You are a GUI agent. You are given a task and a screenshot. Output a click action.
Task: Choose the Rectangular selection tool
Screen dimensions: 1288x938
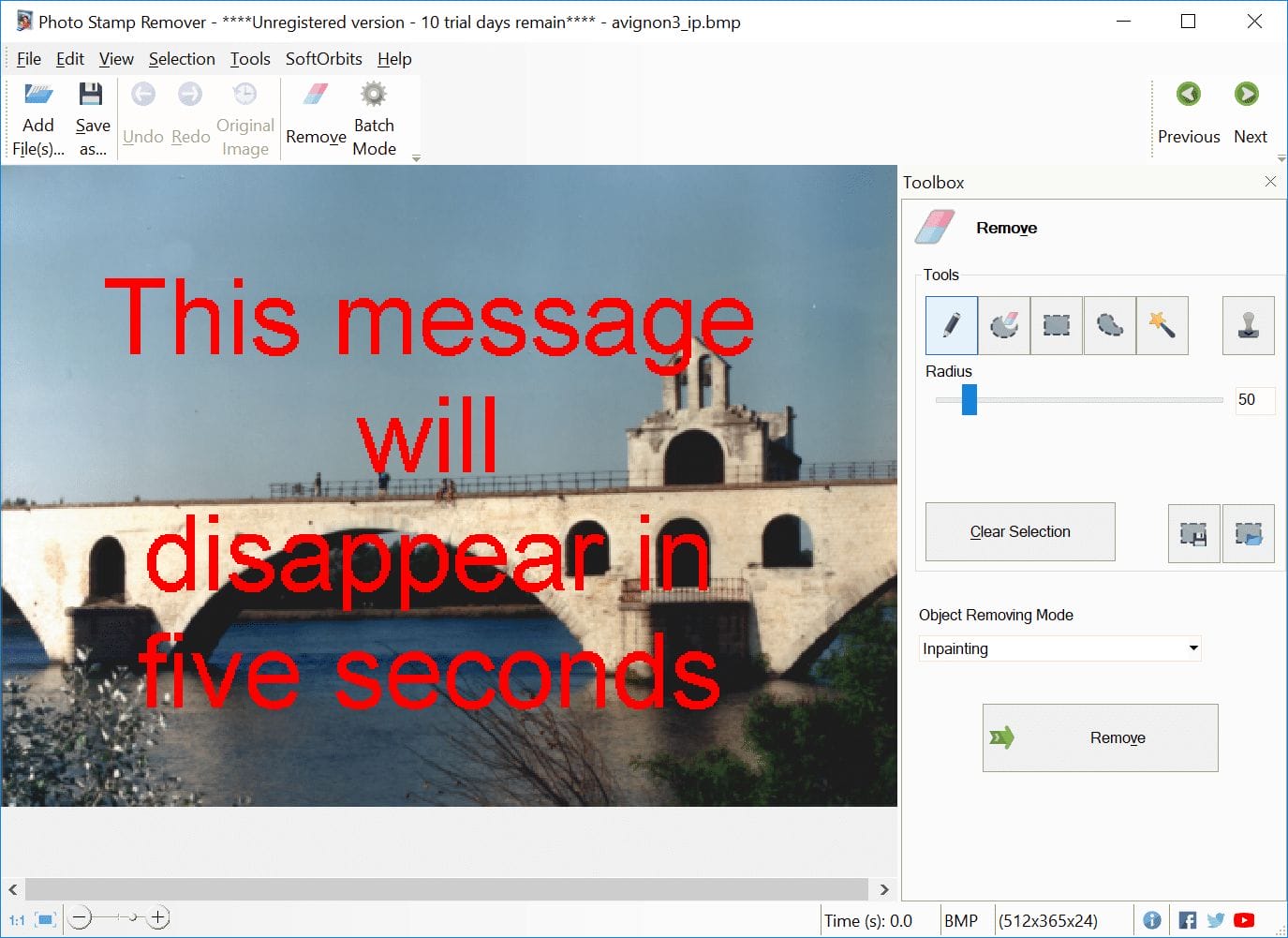point(1057,325)
